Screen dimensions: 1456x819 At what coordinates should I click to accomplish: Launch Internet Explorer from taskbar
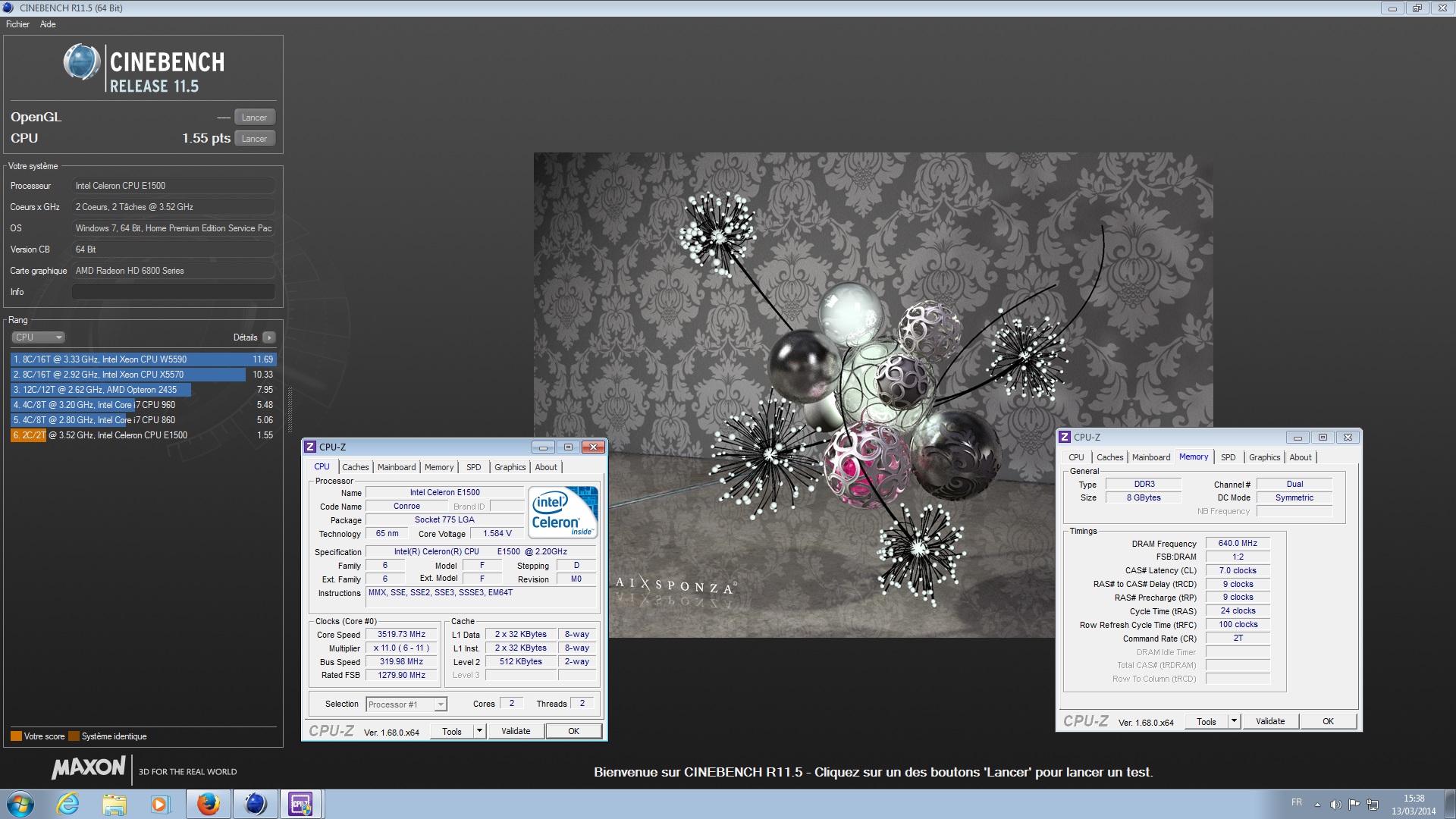pyautogui.click(x=68, y=804)
